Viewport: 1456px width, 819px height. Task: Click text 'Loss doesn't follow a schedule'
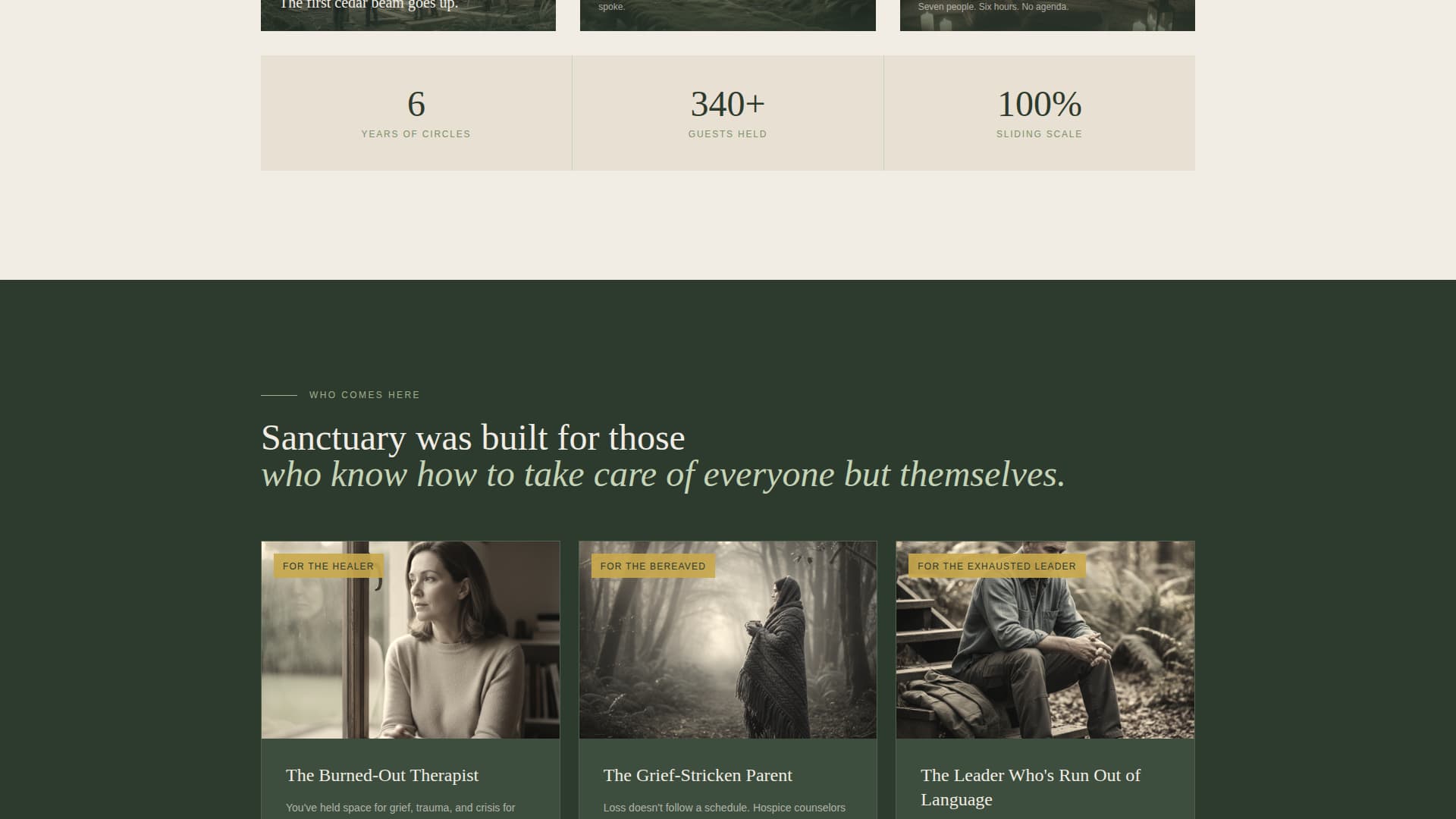724,808
